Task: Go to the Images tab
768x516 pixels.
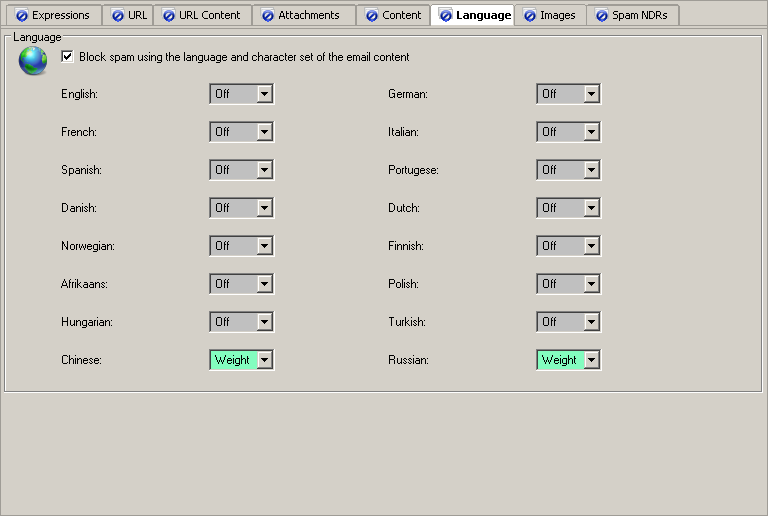Action: (x=549, y=15)
